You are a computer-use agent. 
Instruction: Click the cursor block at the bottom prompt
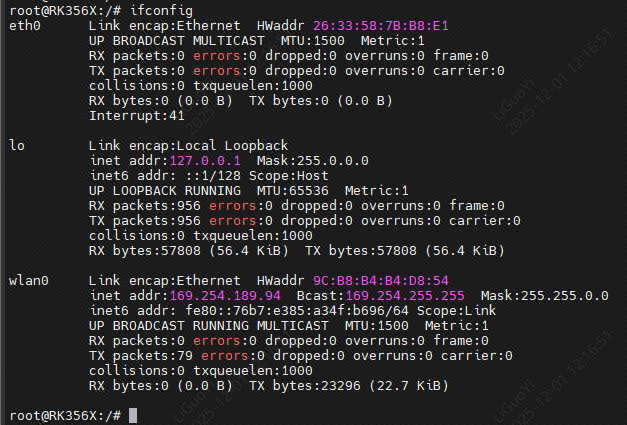pos(133,415)
